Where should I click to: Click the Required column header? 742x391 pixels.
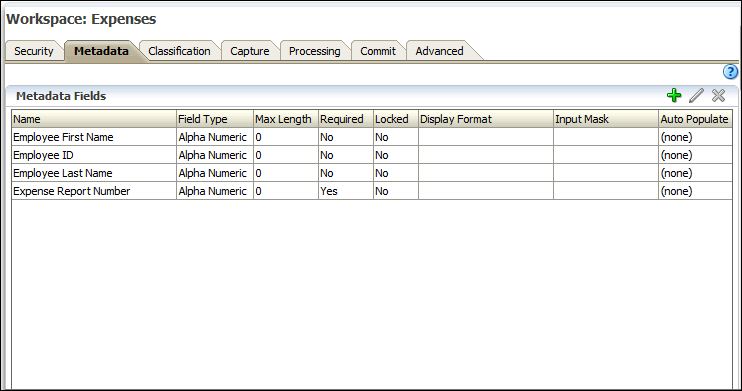point(345,119)
